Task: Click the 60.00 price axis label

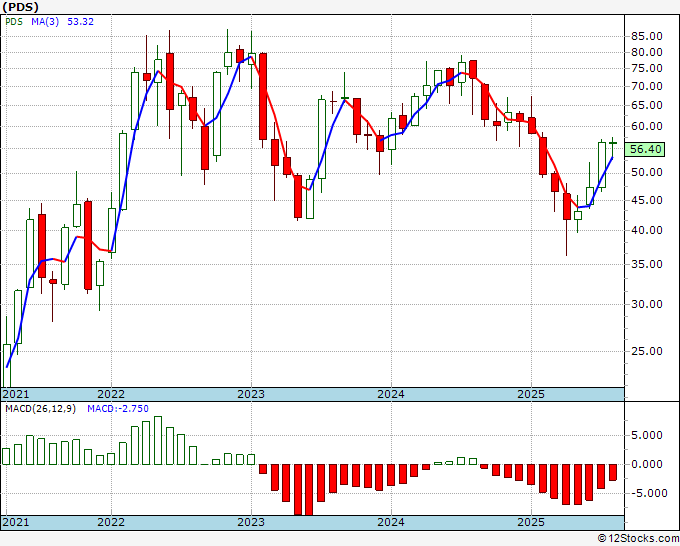Action: tap(647, 127)
